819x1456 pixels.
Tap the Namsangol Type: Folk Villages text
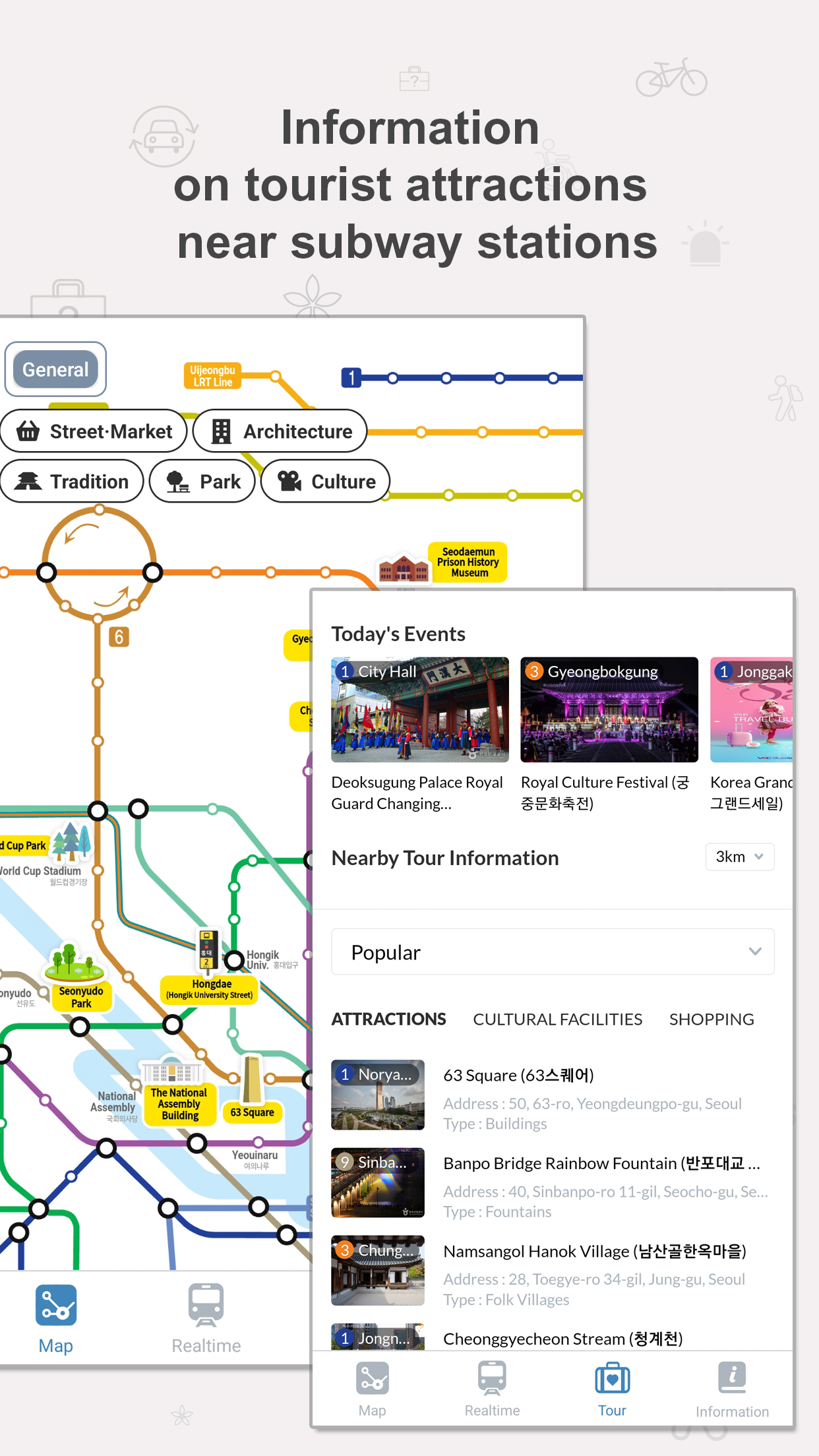pyautogui.click(x=506, y=1299)
